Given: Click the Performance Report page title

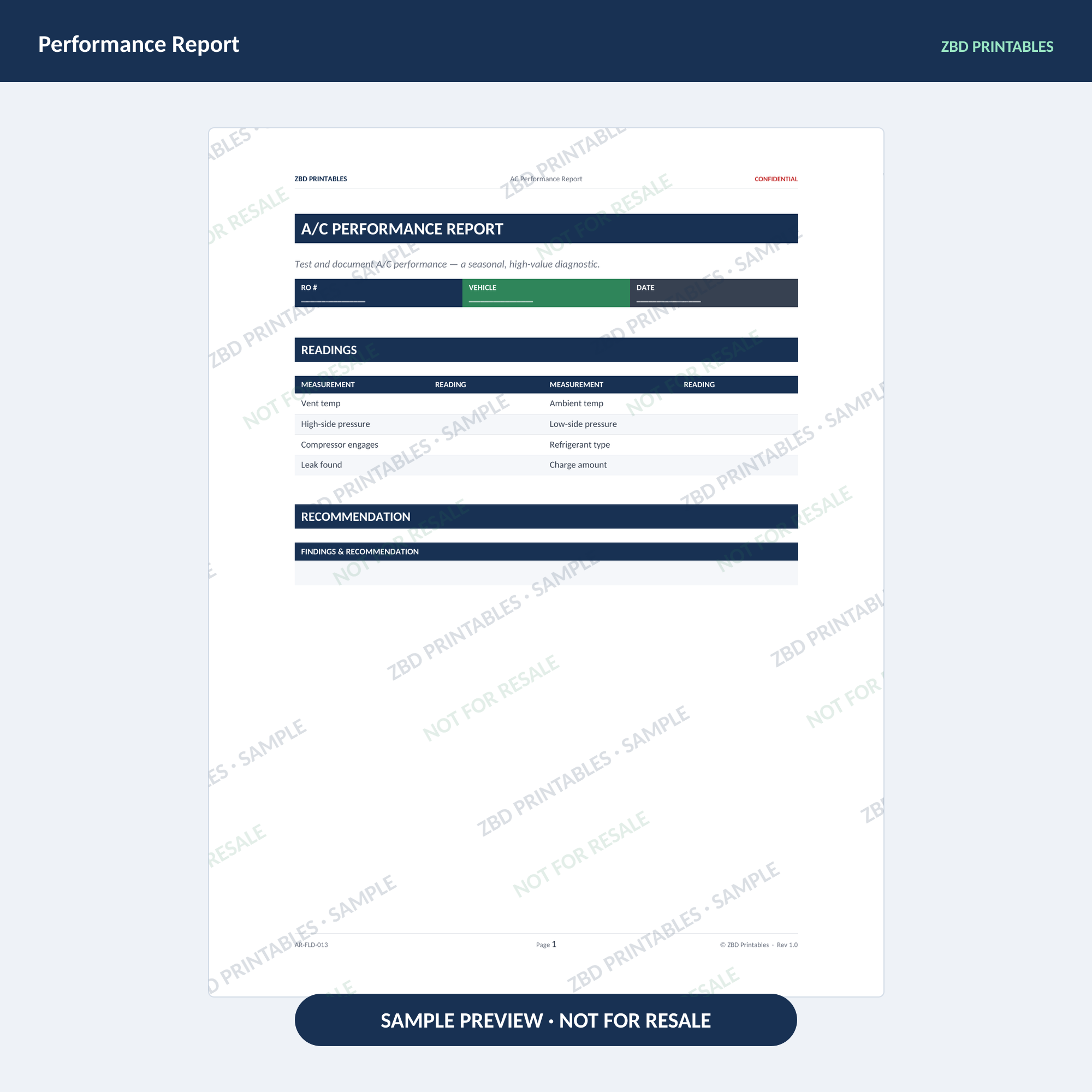Looking at the screenshot, I should tap(139, 44).
